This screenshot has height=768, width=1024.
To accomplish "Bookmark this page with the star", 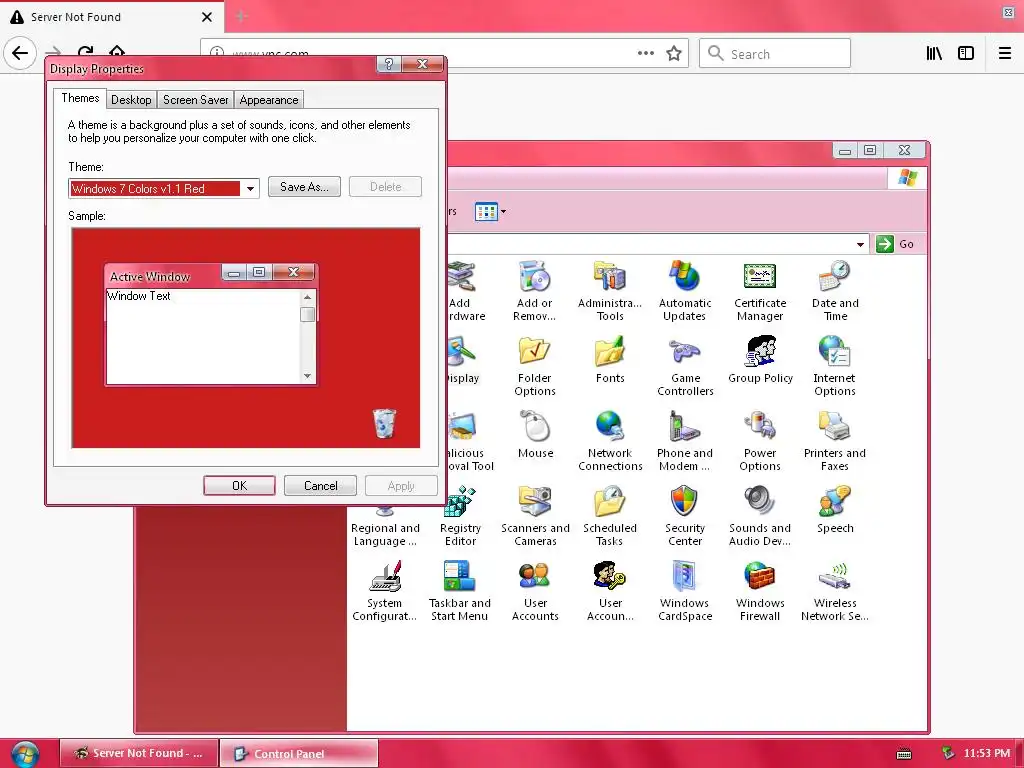I will coord(674,54).
